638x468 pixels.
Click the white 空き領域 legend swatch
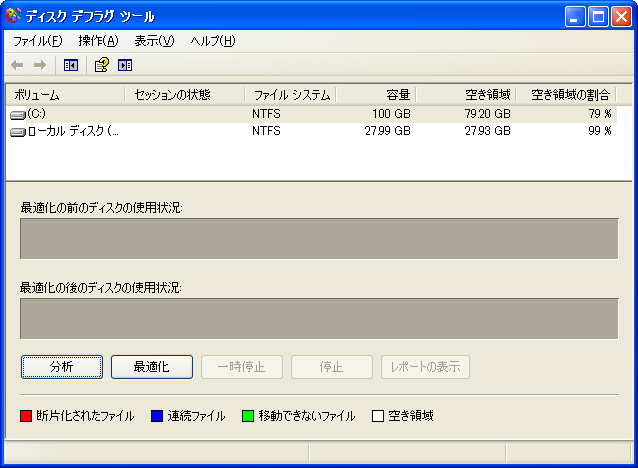(x=378, y=416)
